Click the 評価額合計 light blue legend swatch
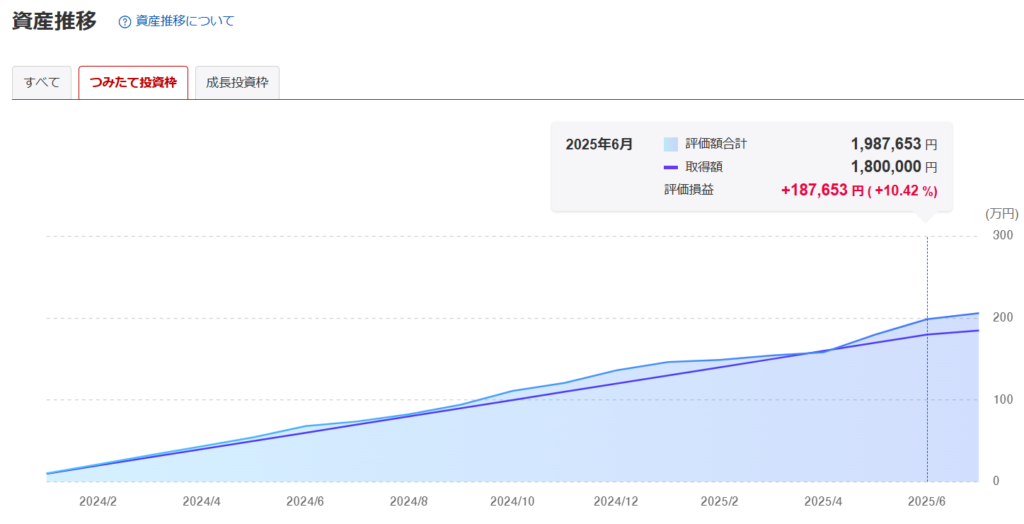The height and width of the screenshot is (524, 1024). point(671,144)
